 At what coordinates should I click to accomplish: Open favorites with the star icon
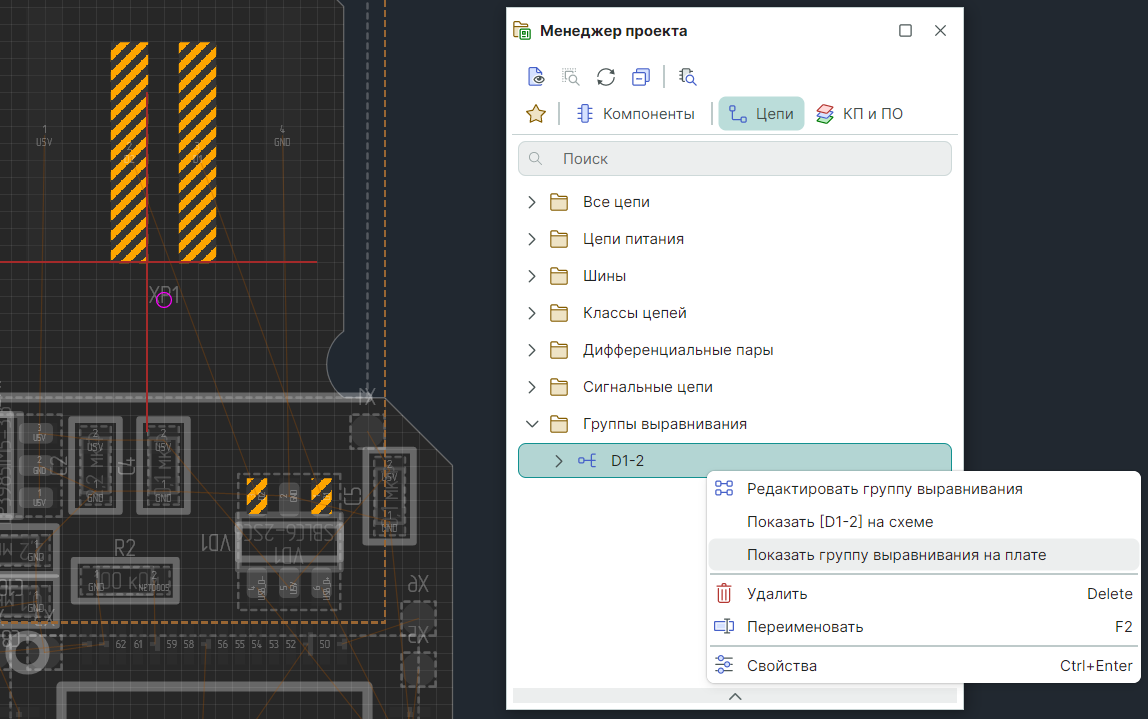535,114
